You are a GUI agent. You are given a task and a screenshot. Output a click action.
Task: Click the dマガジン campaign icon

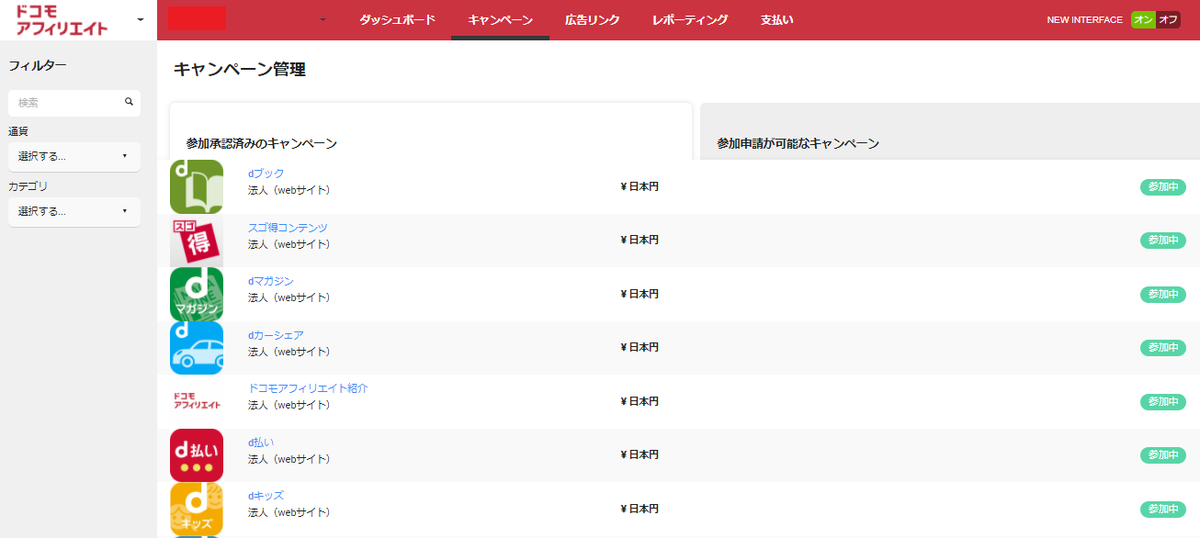pyautogui.click(x=196, y=294)
